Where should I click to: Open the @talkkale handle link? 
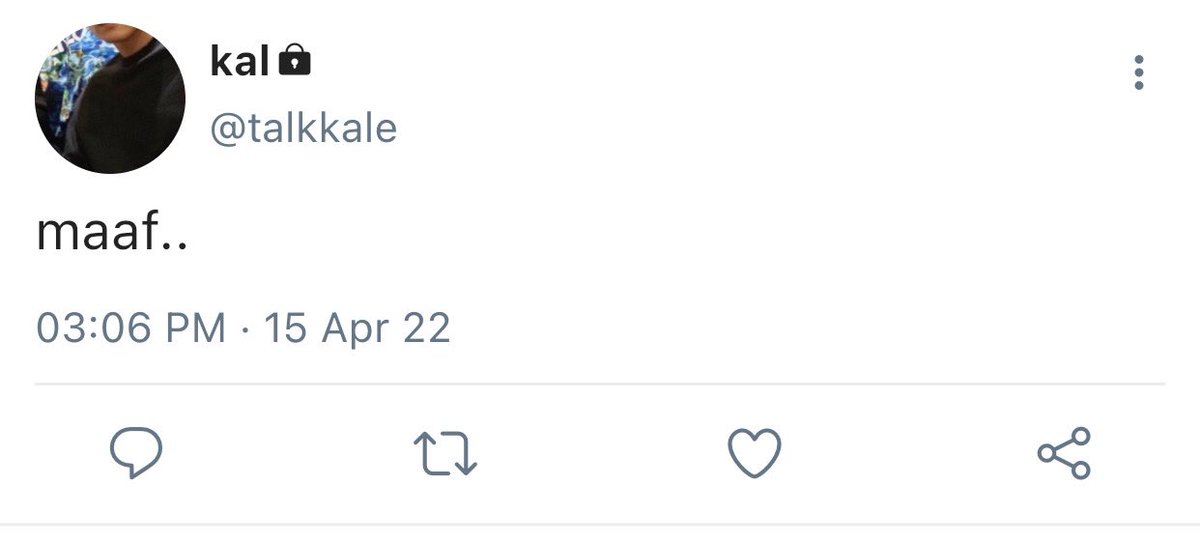pos(303,128)
